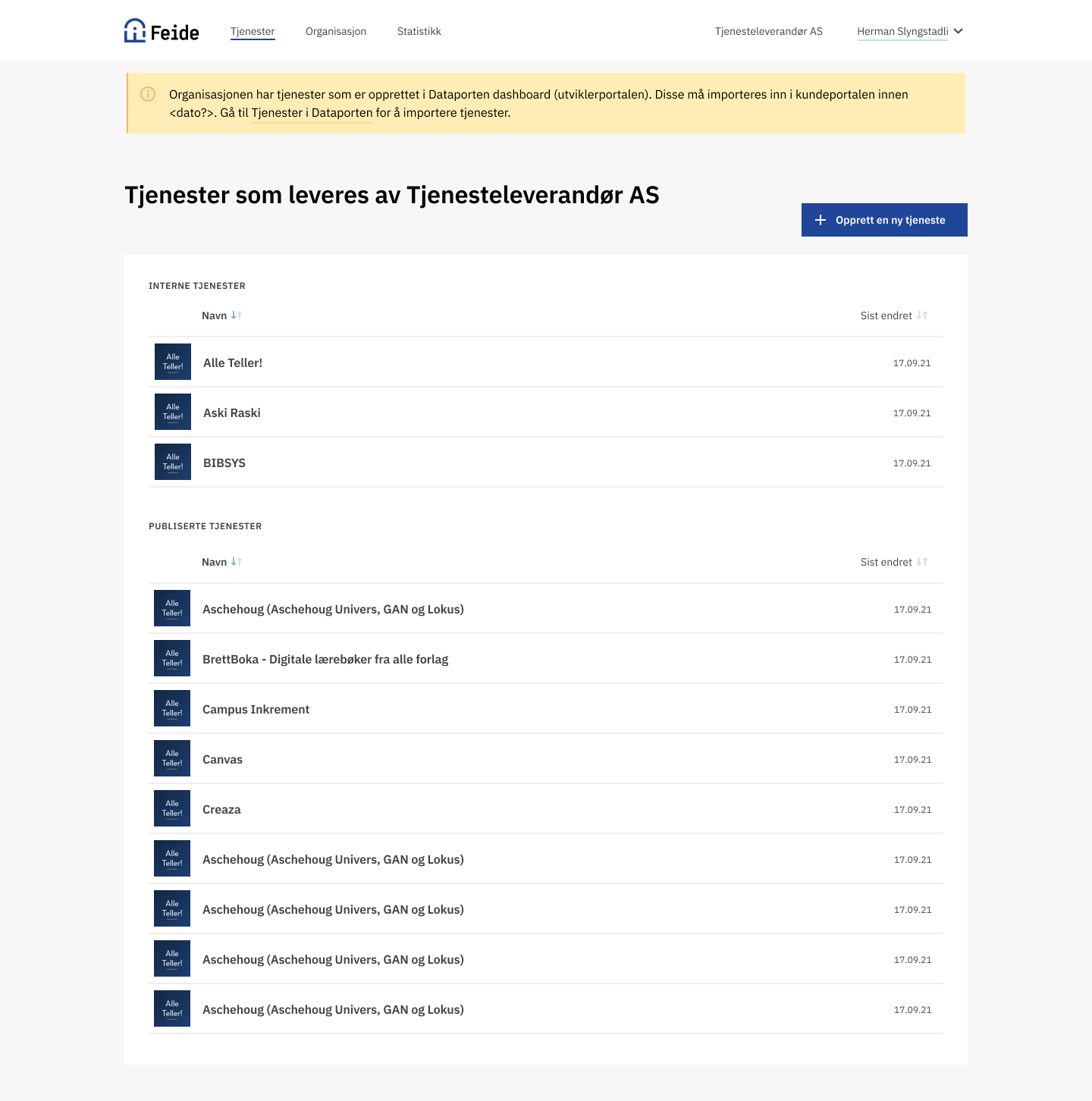
Task: Sort publiserte tjenester by Navn
Action: pyautogui.click(x=221, y=562)
